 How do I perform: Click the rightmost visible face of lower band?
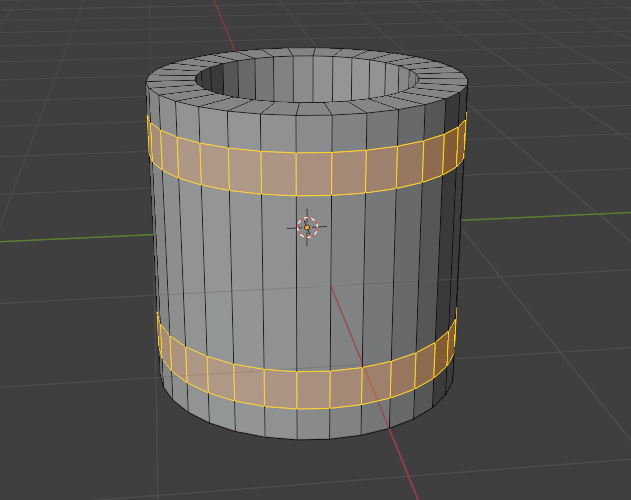tap(452, 340)
